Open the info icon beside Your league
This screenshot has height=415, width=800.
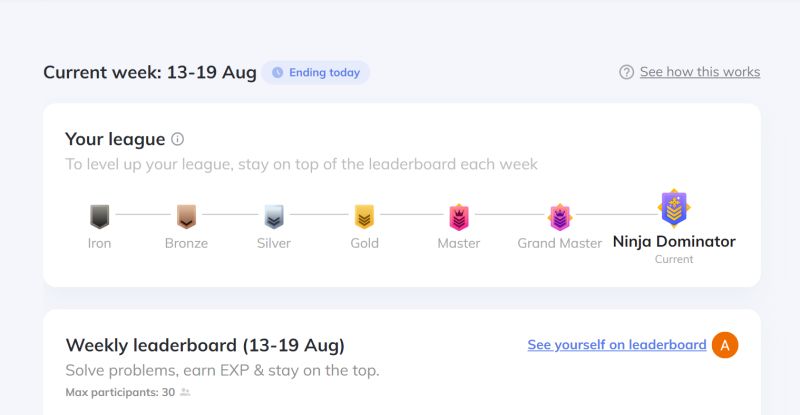tap(177, 139)
